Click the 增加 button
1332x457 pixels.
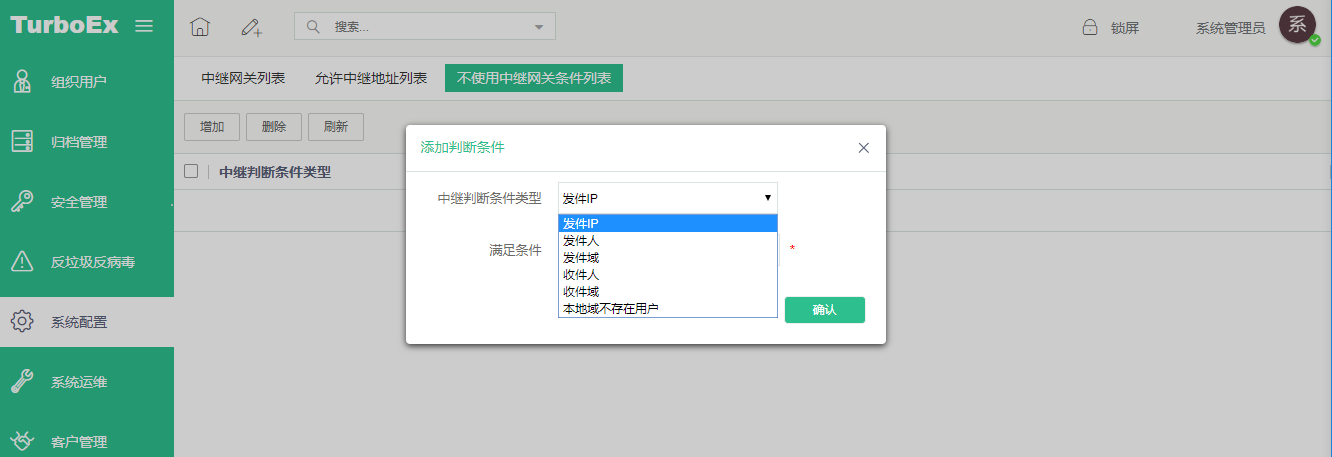point(212,127)
